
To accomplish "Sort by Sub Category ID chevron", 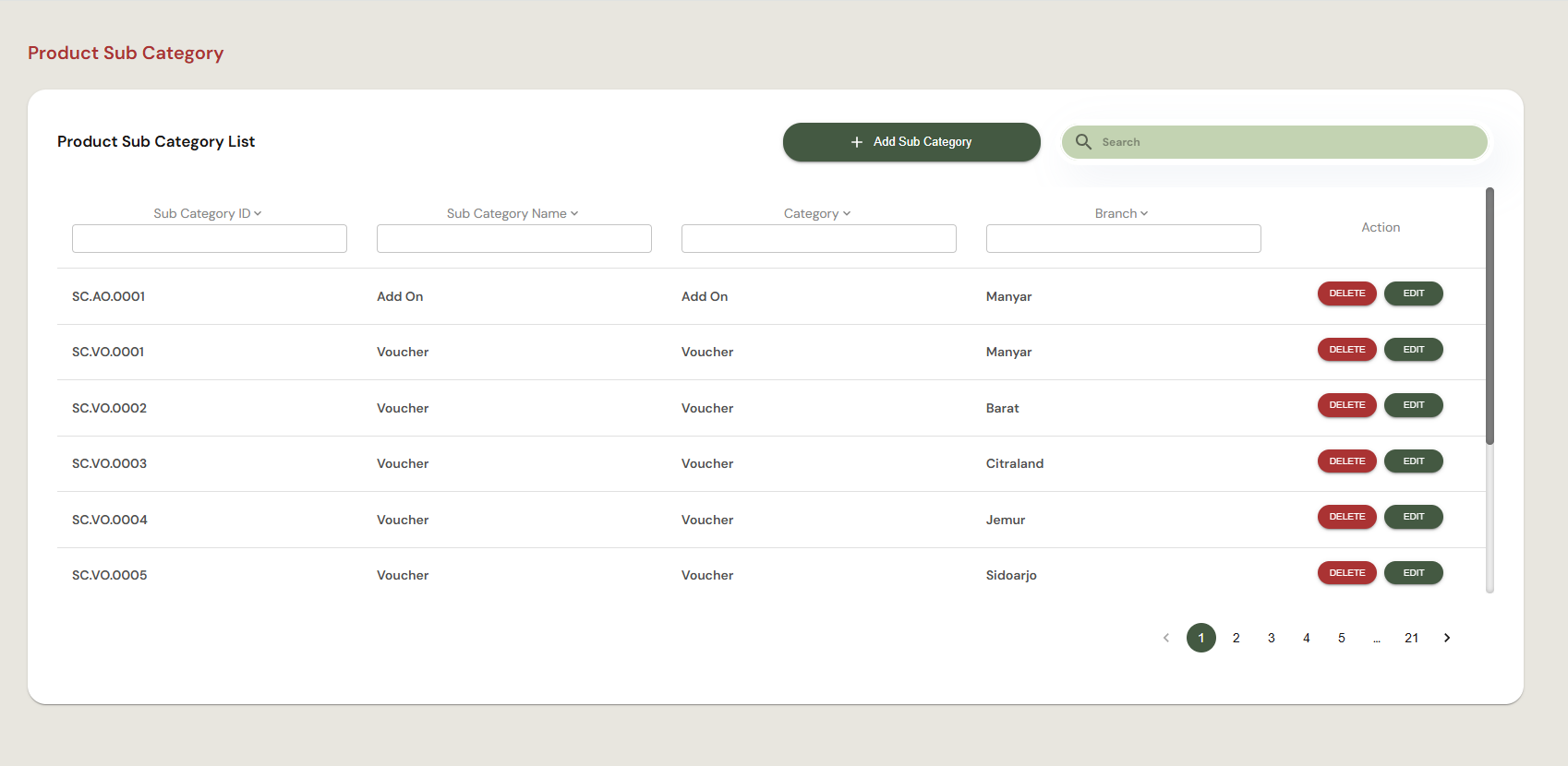I will 258,213.
